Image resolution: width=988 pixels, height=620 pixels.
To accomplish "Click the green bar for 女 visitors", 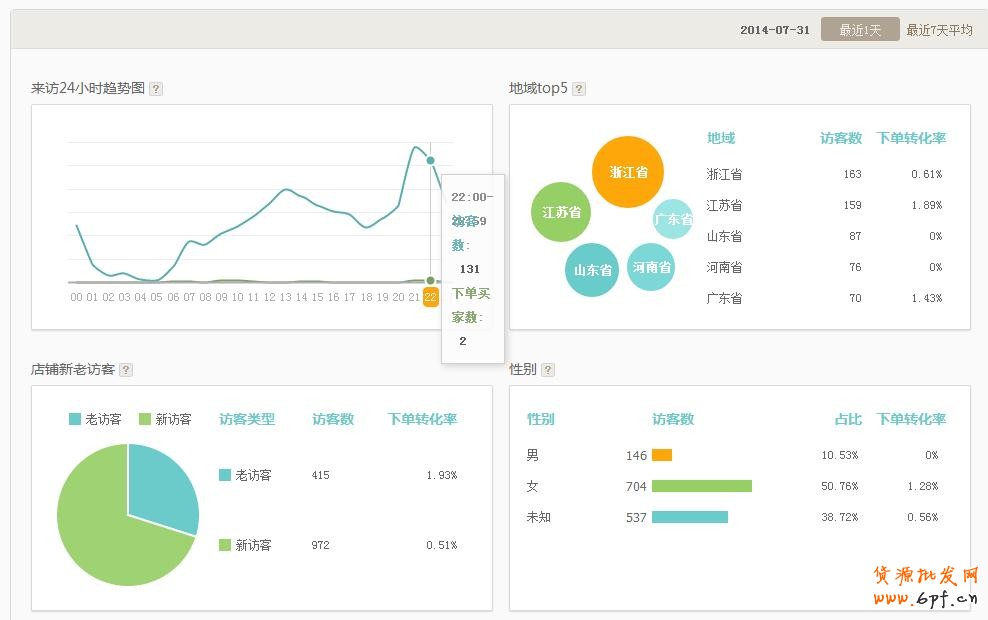I will (x=700, y=486).
